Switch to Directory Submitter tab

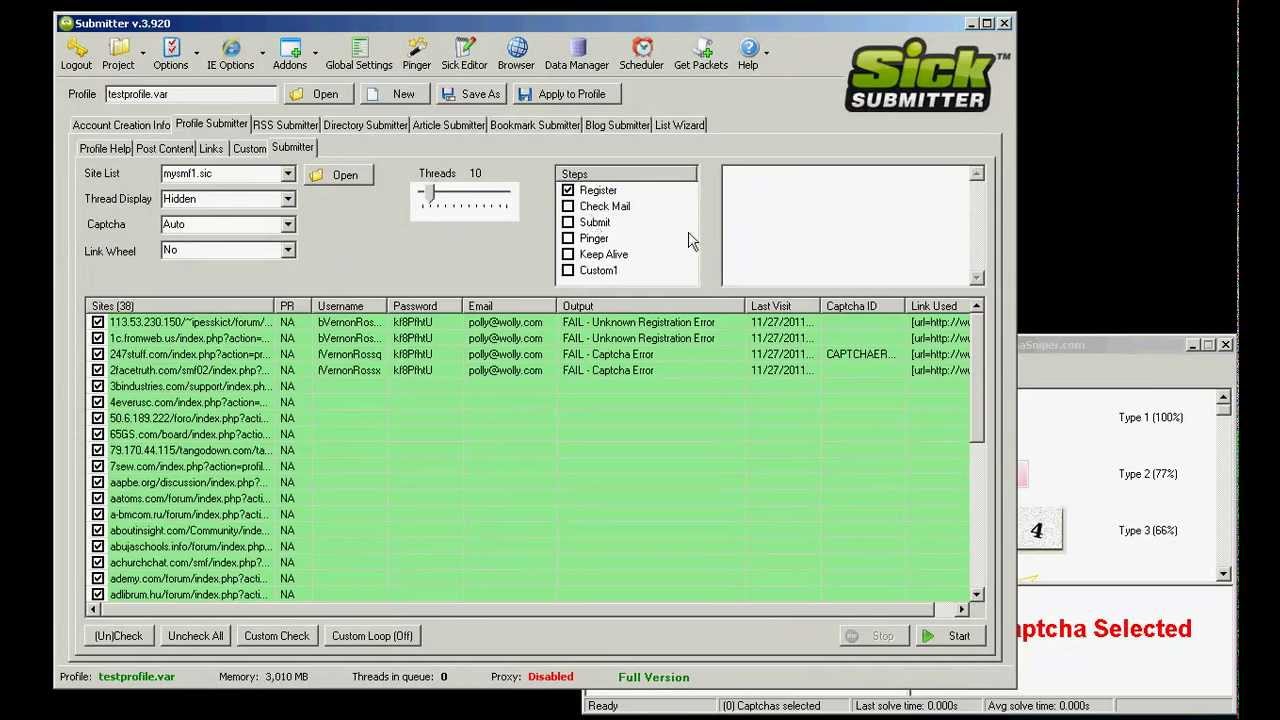pyautogui.click(x=365, y=125)
